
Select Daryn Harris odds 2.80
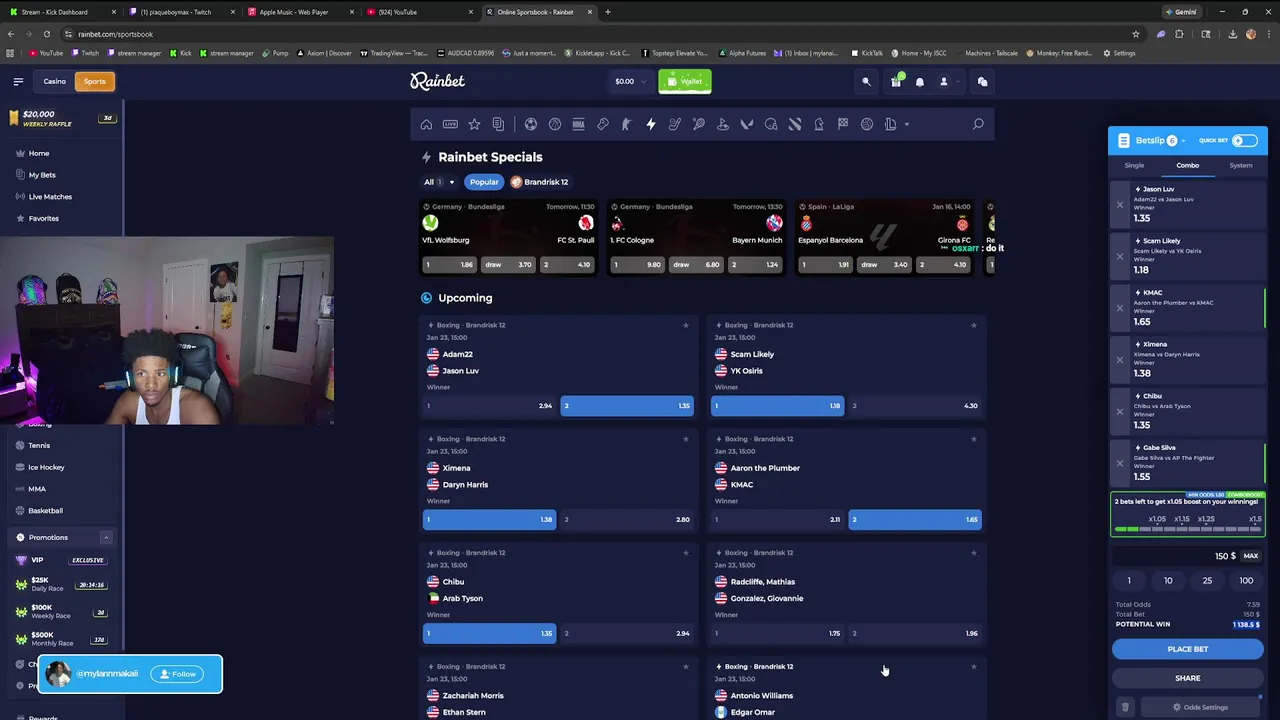click(627, 519)
